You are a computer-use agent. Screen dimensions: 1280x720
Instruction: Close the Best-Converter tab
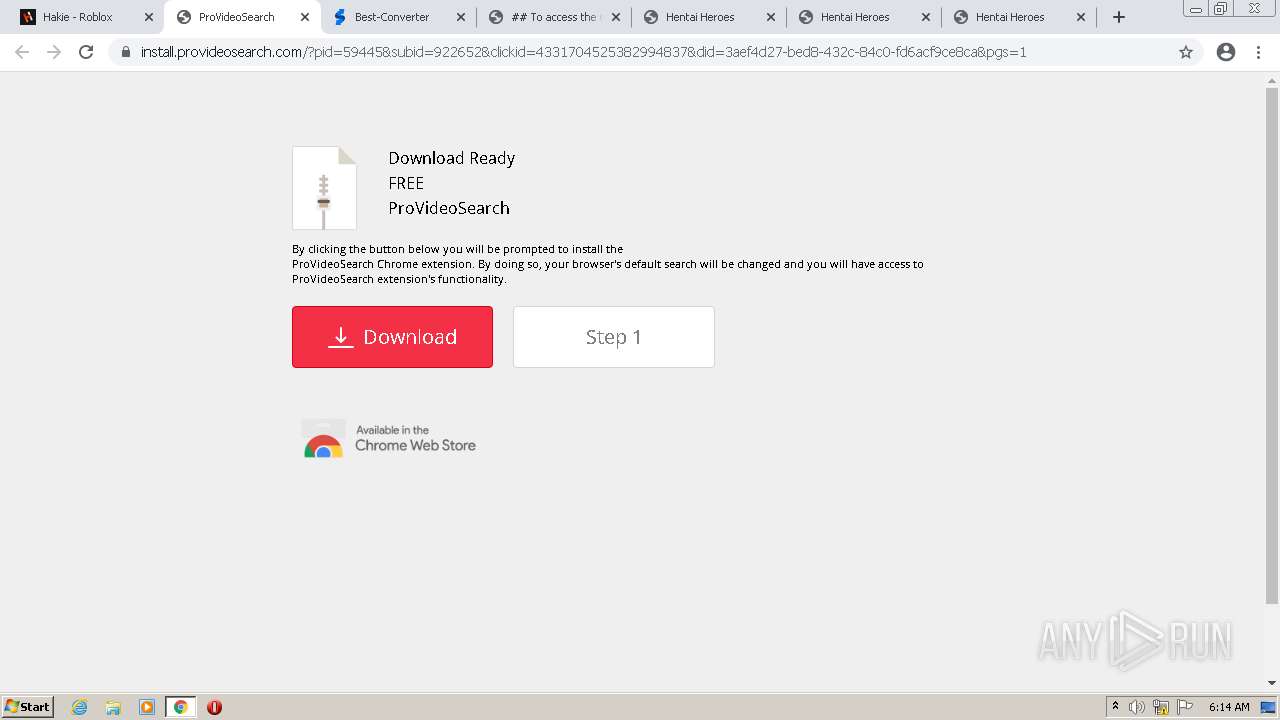[x=460, y=17]
